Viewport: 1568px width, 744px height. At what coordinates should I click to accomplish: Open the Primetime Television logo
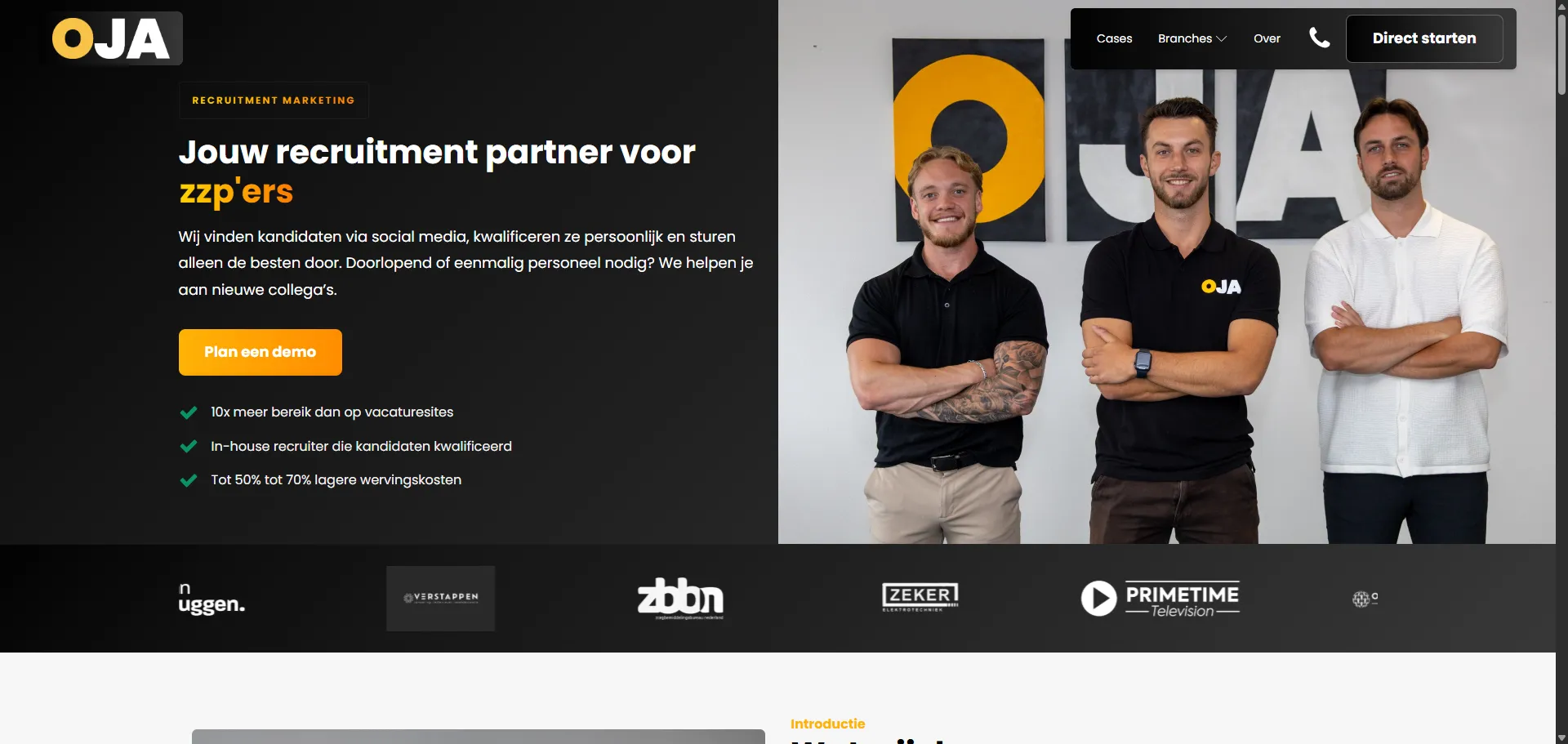point(1160,598)
